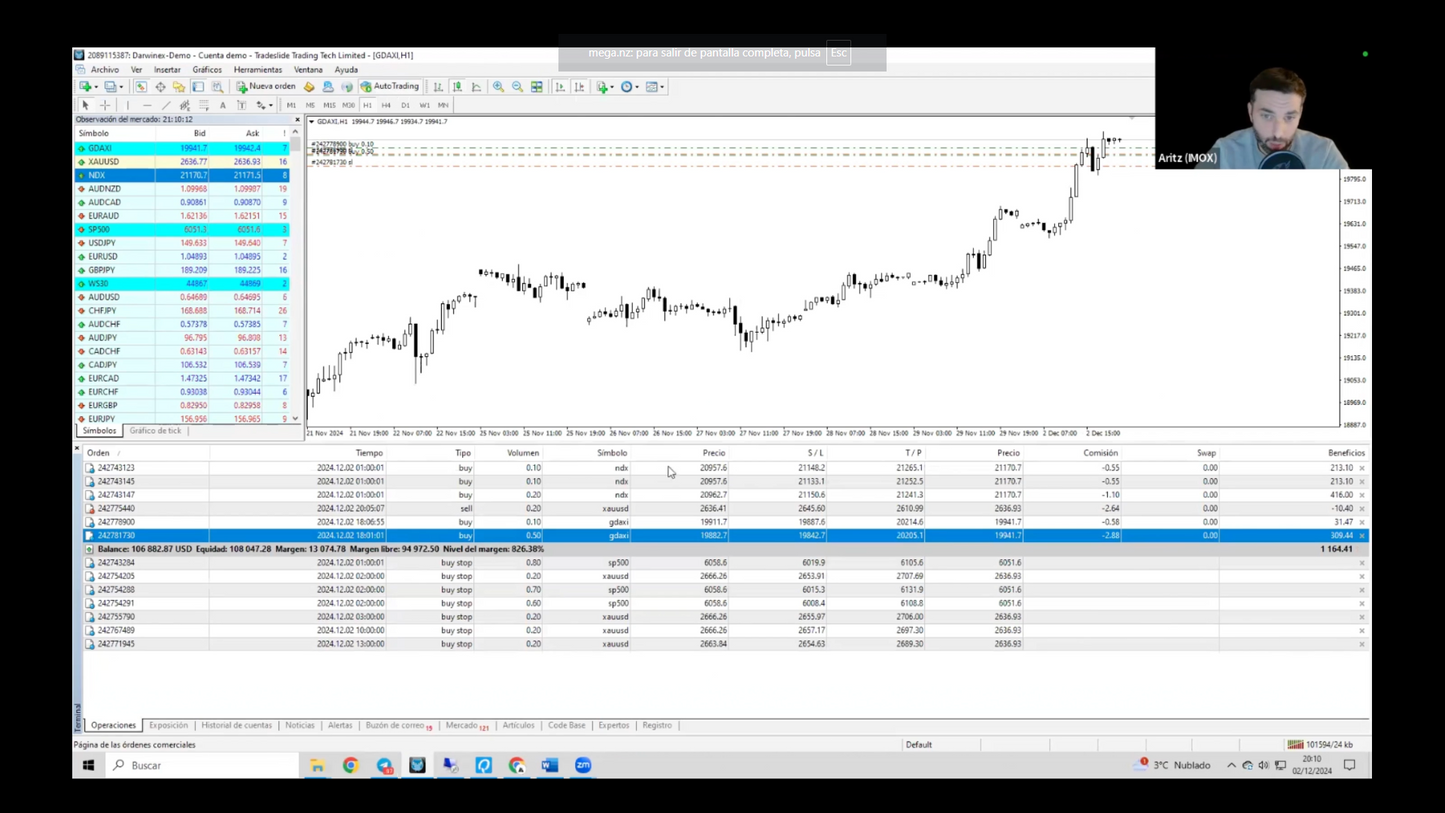Toggle the Navigator star-folder icon

pos(179,87)
